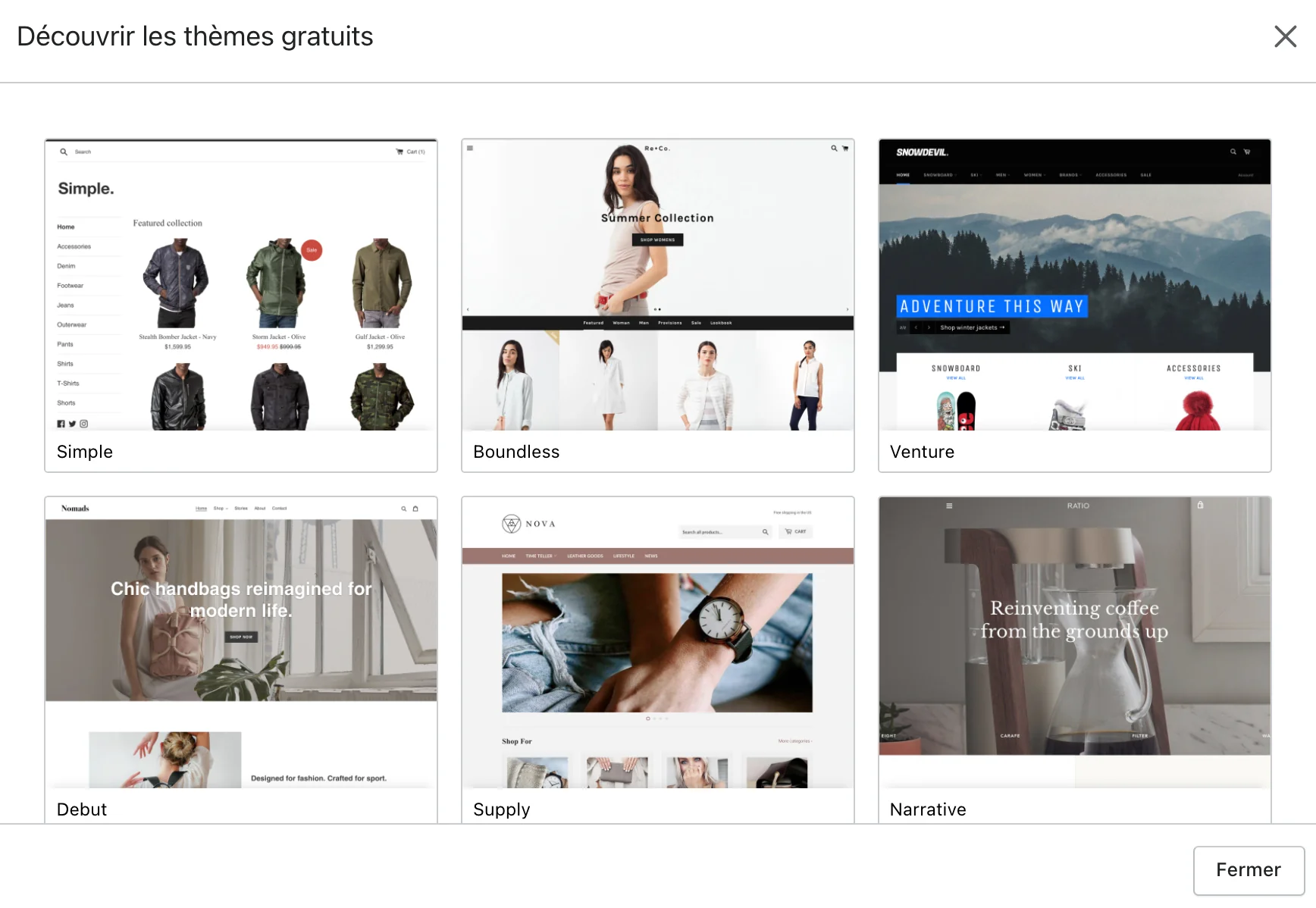
Task: Choose the Narrative theme preview image
Action: pyautogui.click(x=1074, y=643)
